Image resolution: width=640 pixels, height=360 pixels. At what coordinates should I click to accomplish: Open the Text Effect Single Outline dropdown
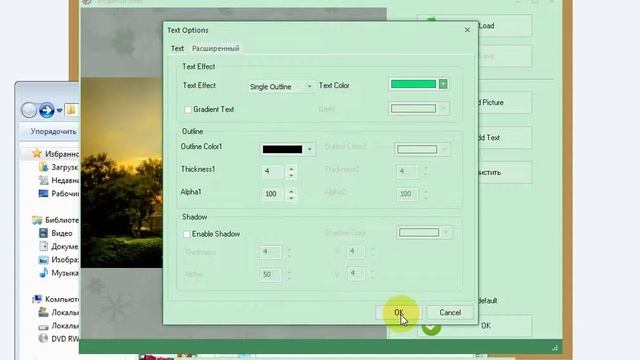[x=281, y=87]
